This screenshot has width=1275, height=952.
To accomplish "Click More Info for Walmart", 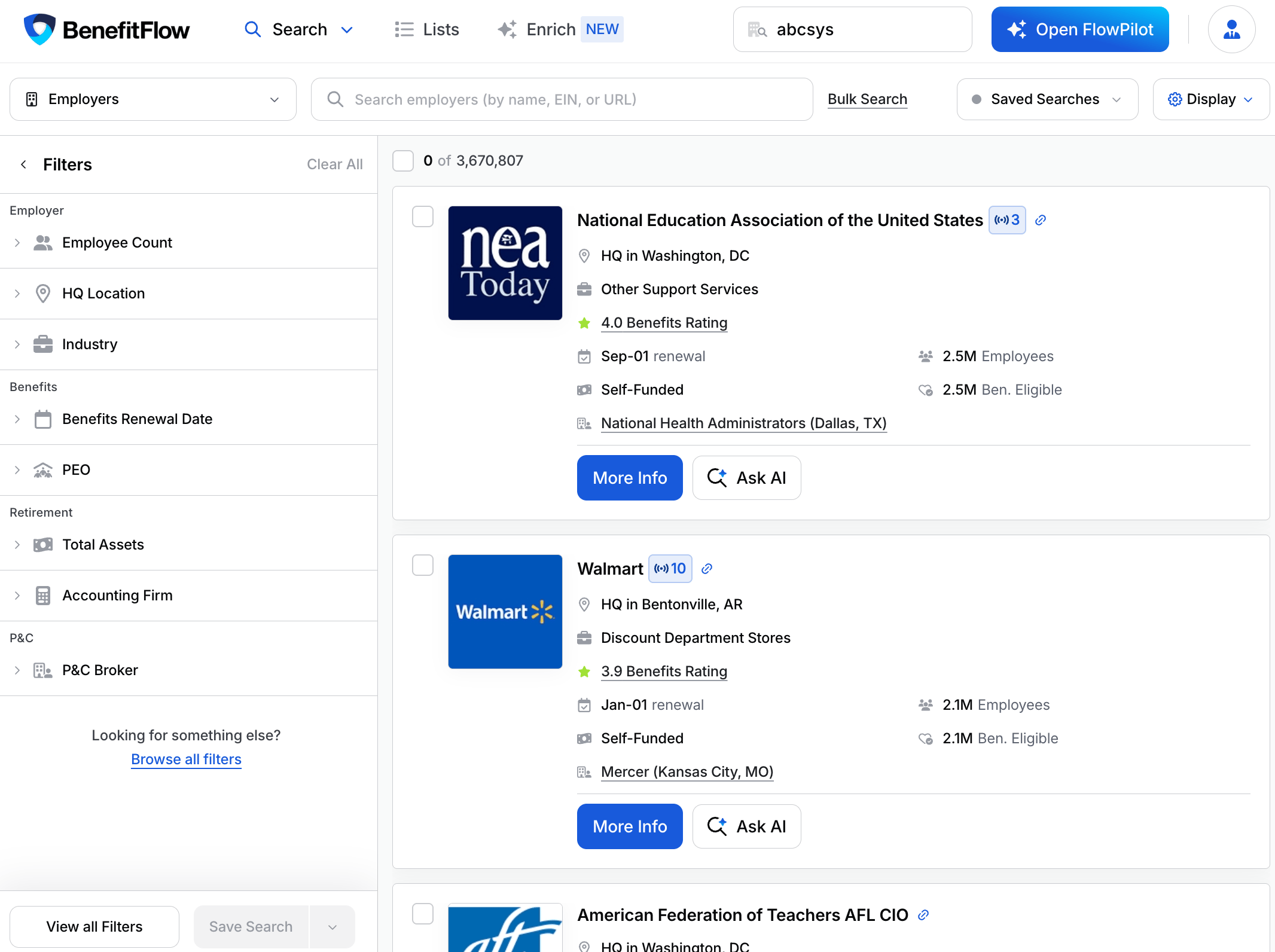I will click(x=630, y=826).
